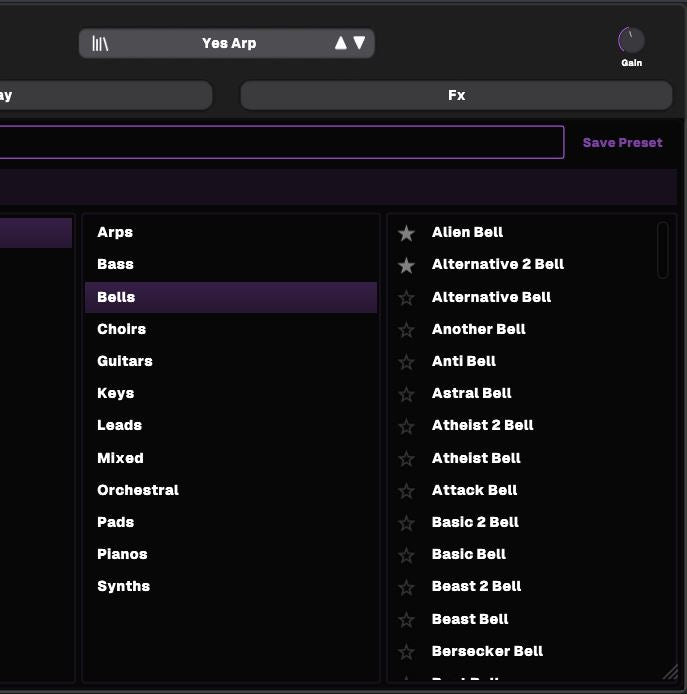Click the preset list scrollbar
687x694 pixels.
coord(662,250)
